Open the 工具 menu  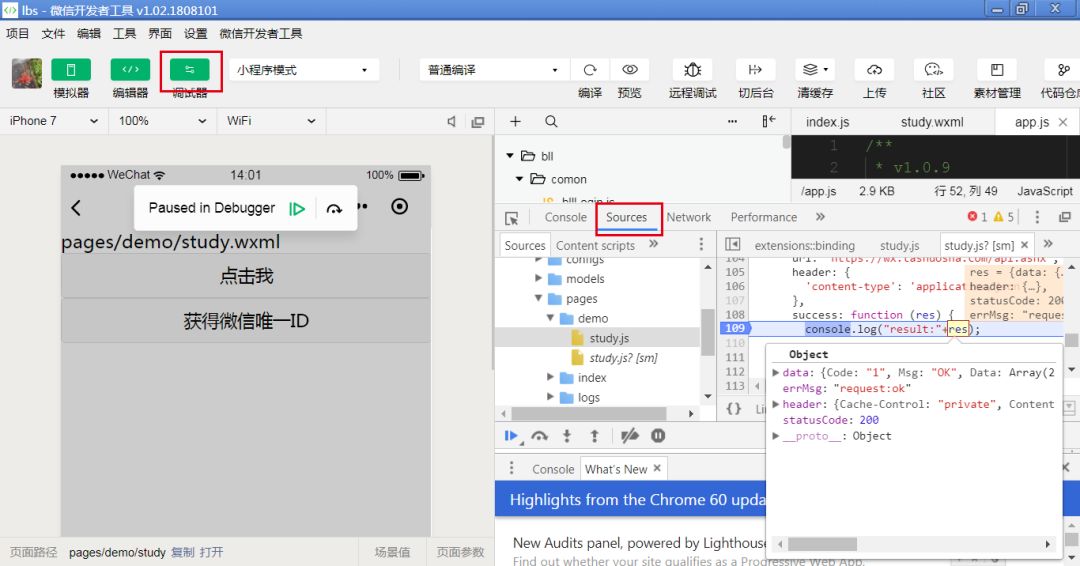[124, 33]
